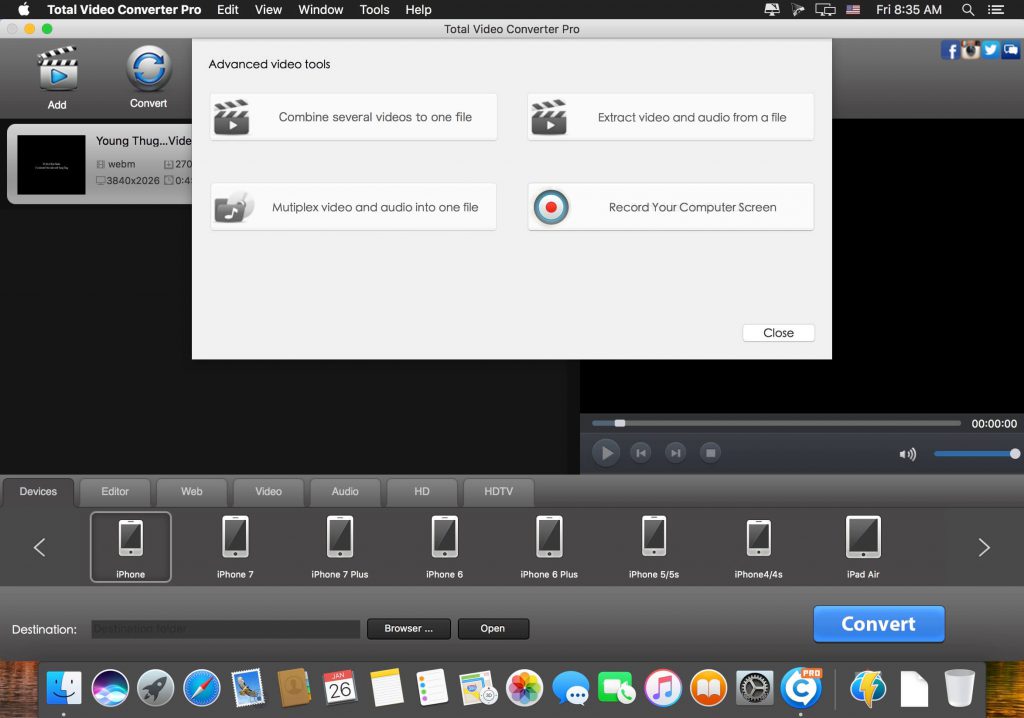Viewport: 1024px width, 718px height.
Task: Switch to the Audio tab
Action: [x=344, y=492]
